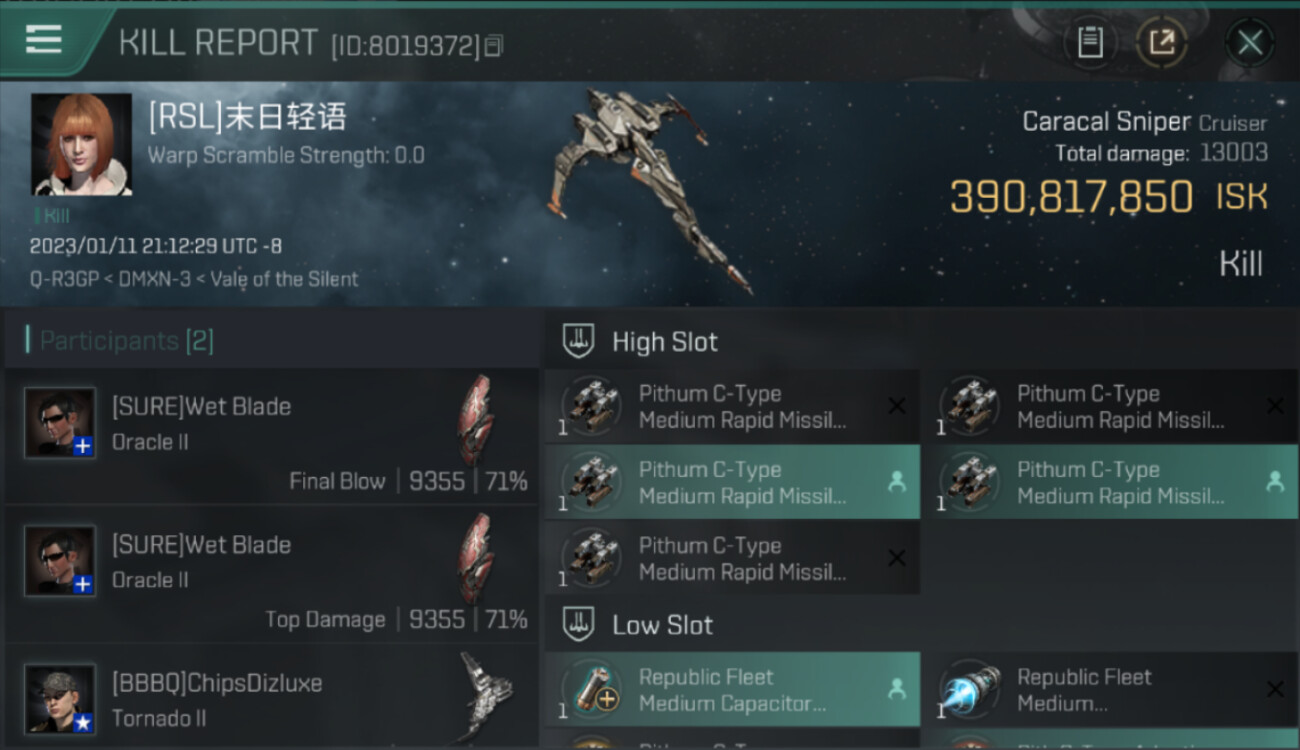
Task: Open the first Wet Blade participant portrait
Action: (x=60, y=422)
